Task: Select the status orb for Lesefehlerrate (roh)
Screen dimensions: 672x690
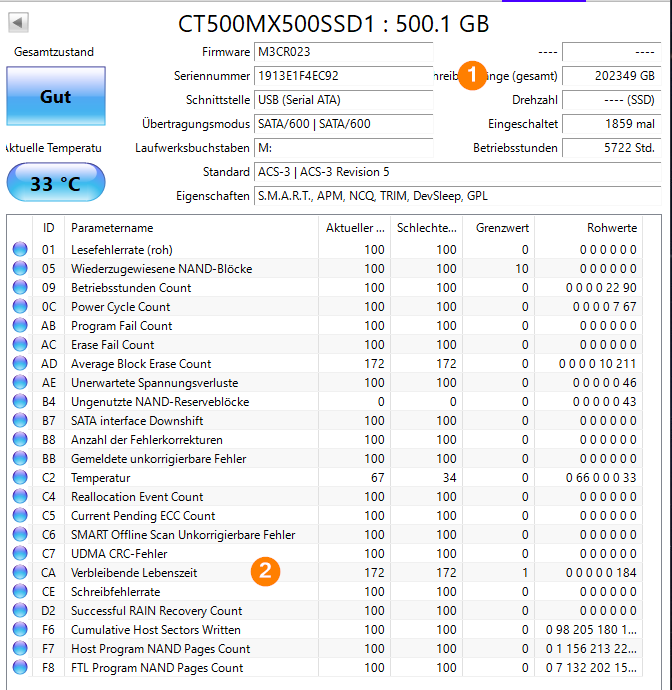Action: coord(20,249)
